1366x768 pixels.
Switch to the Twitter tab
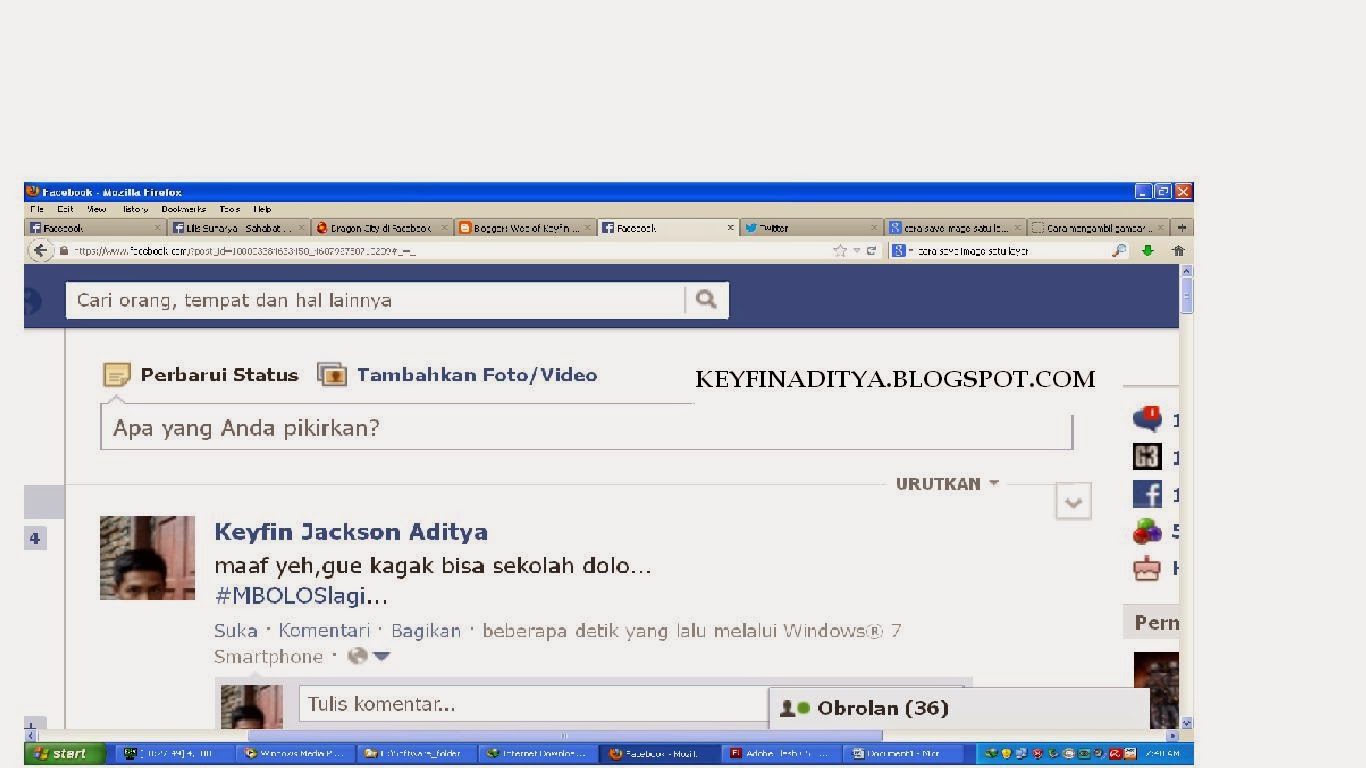pos(811,228)
